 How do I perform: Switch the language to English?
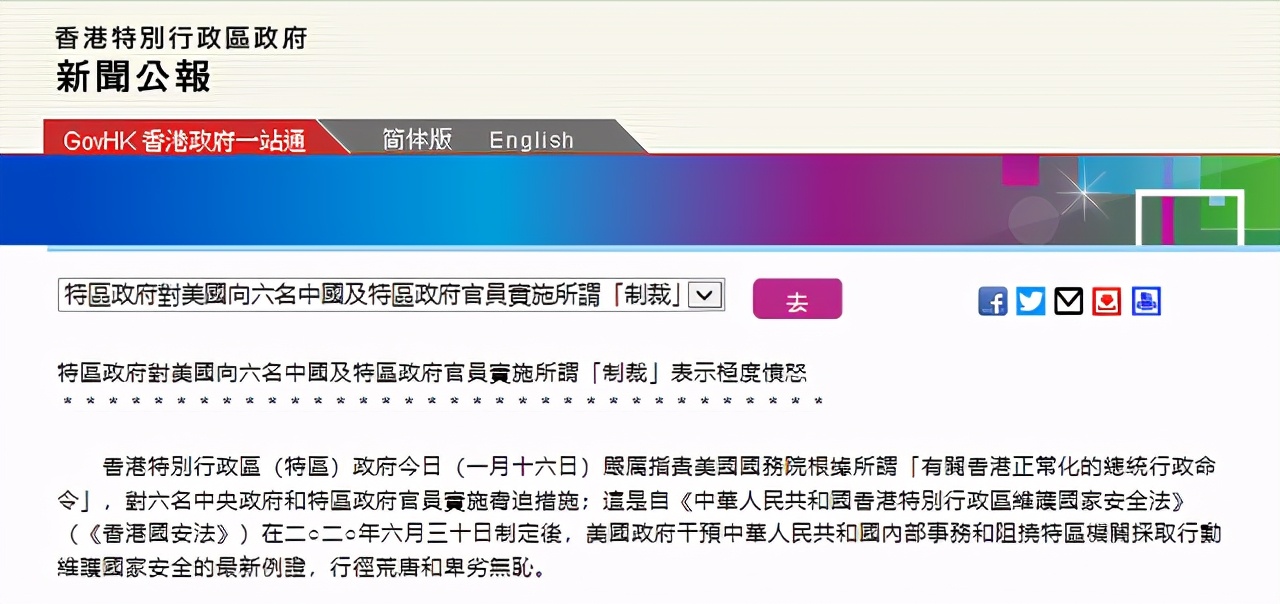pyautogui.click(x=531, y=140)
